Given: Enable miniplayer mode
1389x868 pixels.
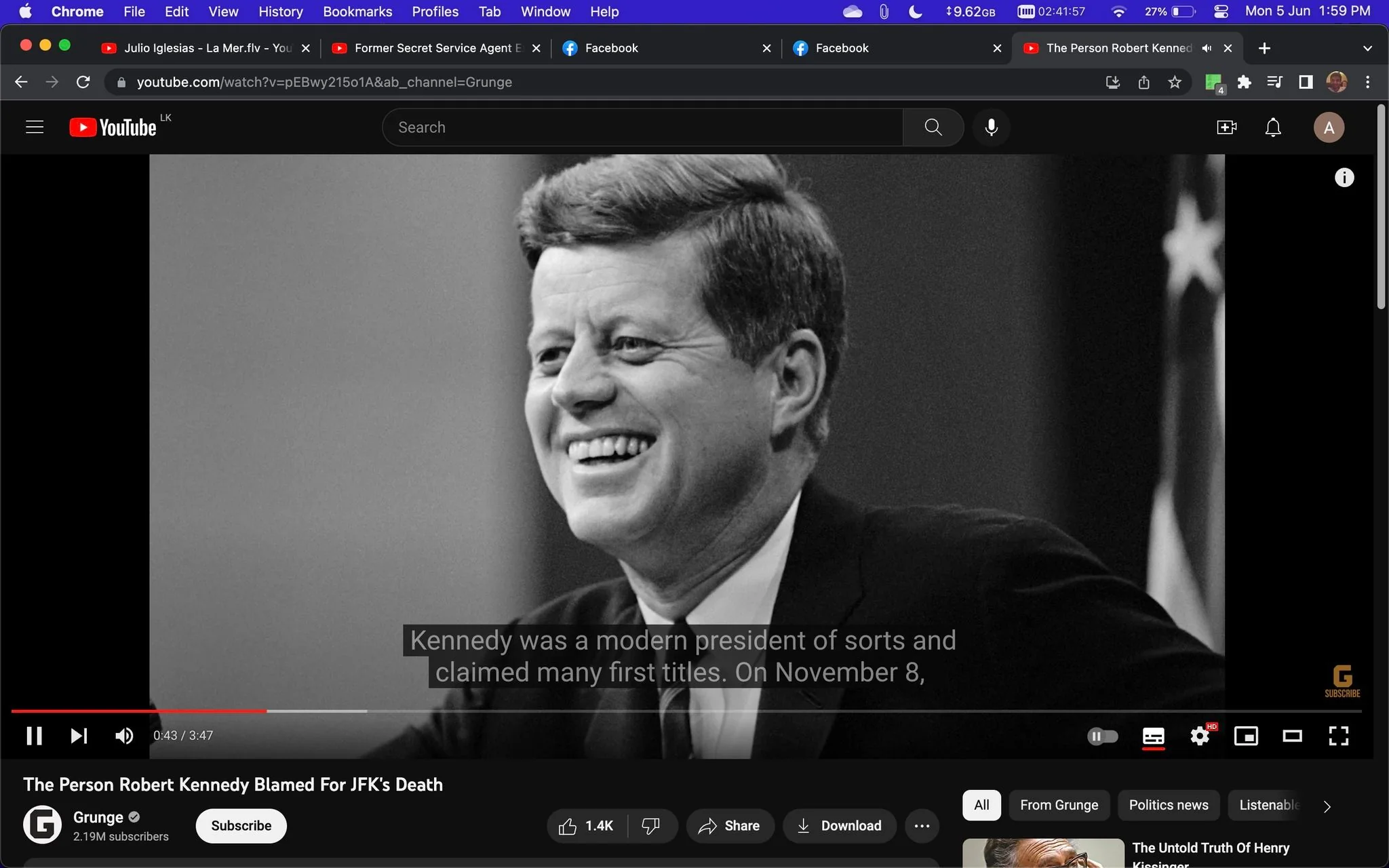Looking at the screenshot, I should pos(1246,736).
